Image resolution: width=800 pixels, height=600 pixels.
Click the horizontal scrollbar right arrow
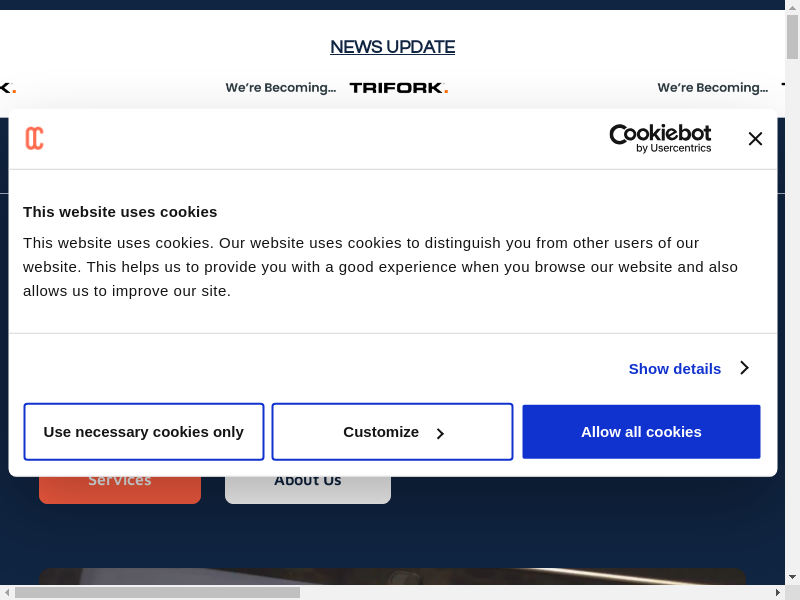point(778,592)
